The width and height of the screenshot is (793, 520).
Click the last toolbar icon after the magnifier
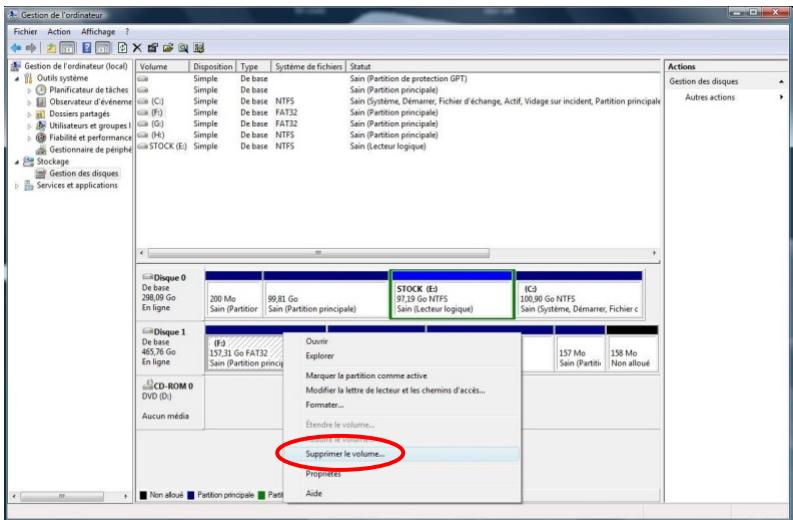tap(199, 48)
